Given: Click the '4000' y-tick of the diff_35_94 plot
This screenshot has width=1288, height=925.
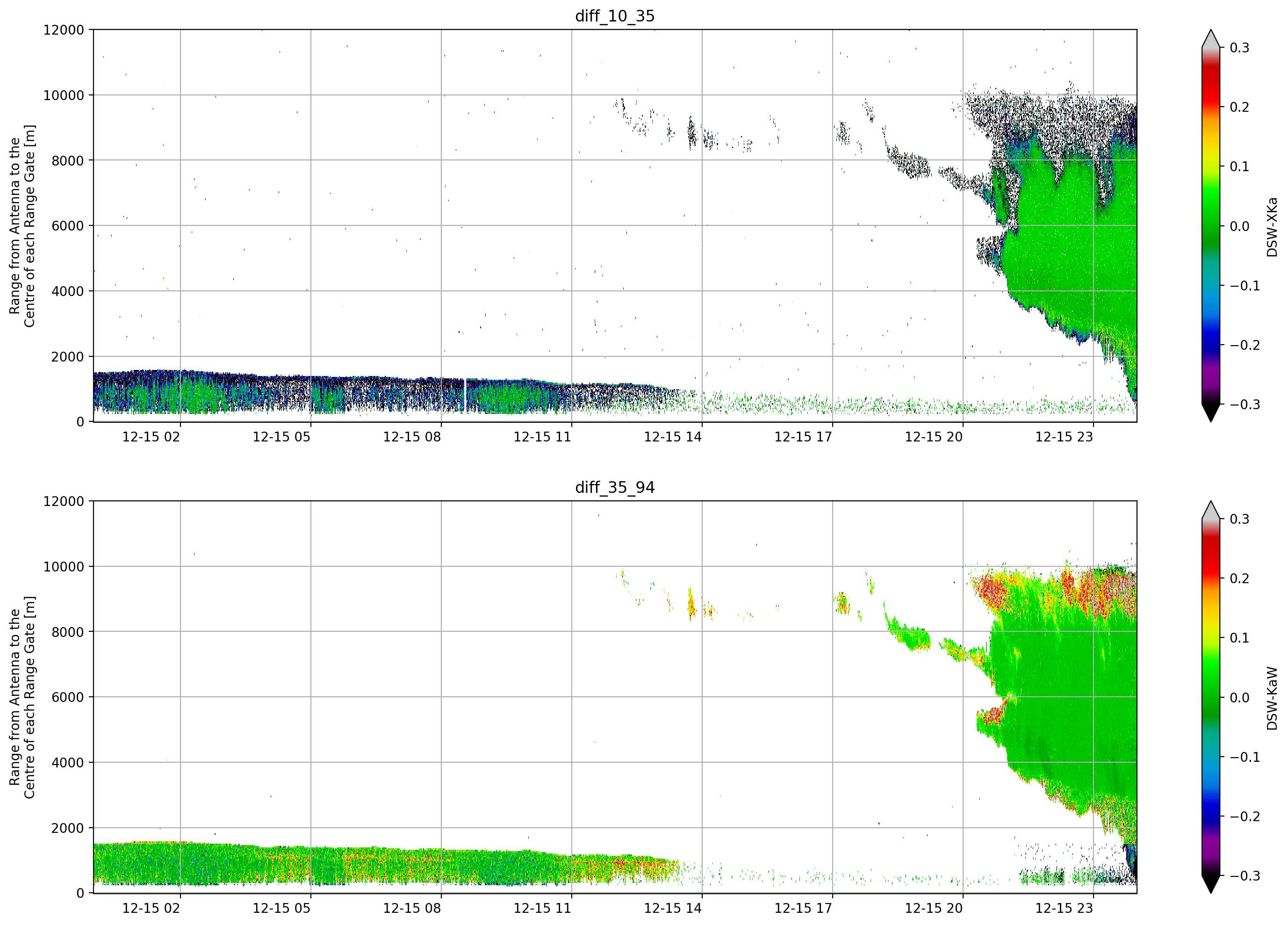Looking at the screenshot, I should (68, 763).
